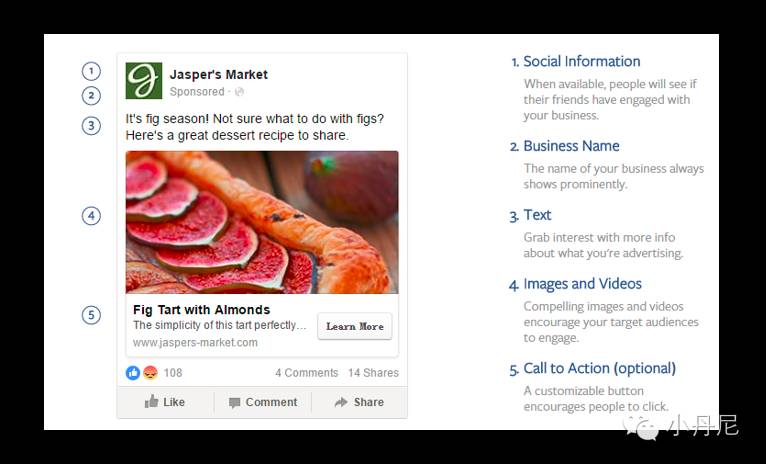
Task: Open the 4 Comments link
Action: coord(307,373)
